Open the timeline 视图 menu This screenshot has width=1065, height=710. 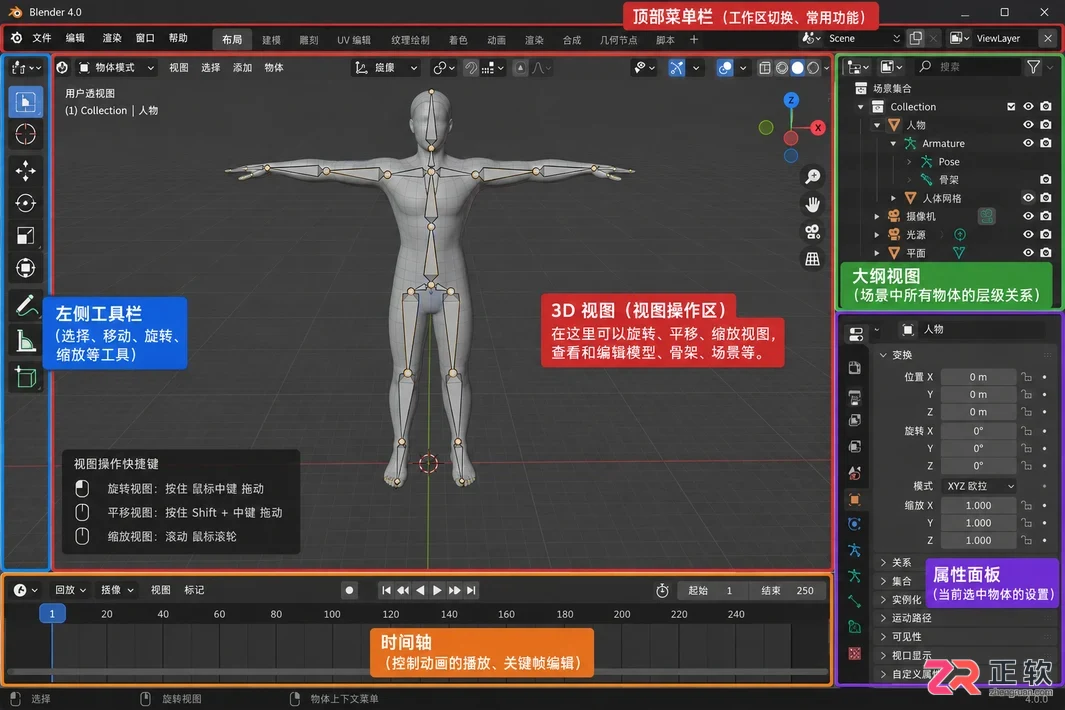tap(160, 590)
